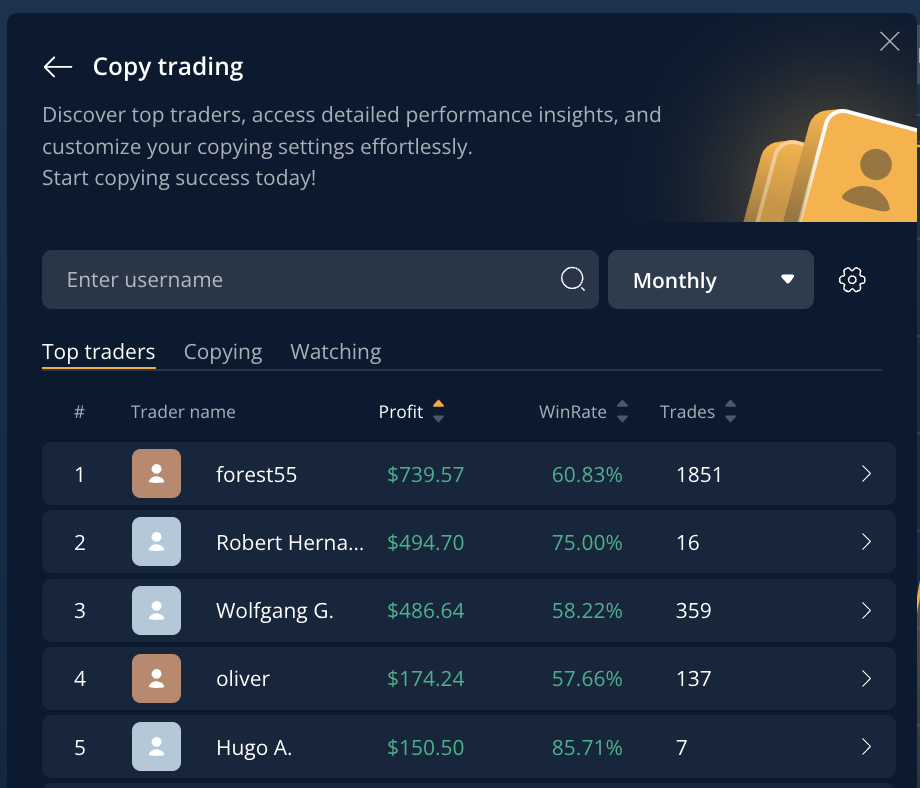
Task: Switch to the Copying tab
Action: [x=222, y=351]
